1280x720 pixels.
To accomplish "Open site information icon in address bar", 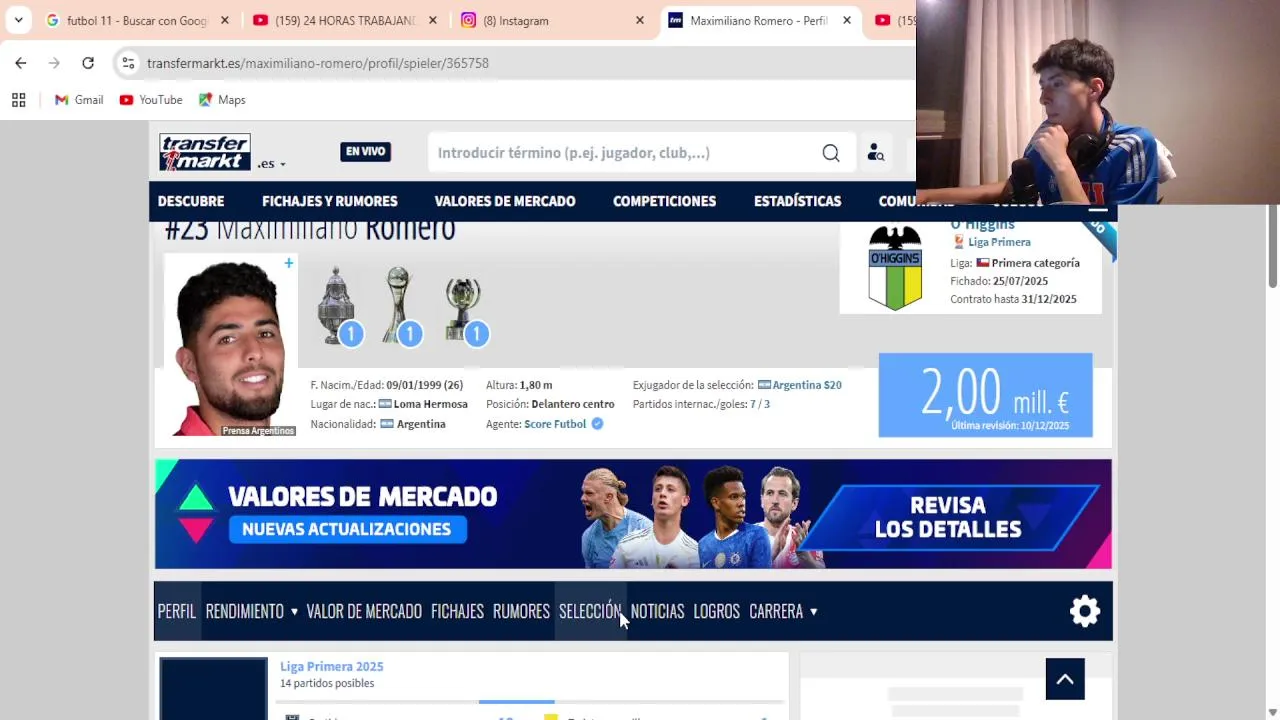I will coord(128,63).
